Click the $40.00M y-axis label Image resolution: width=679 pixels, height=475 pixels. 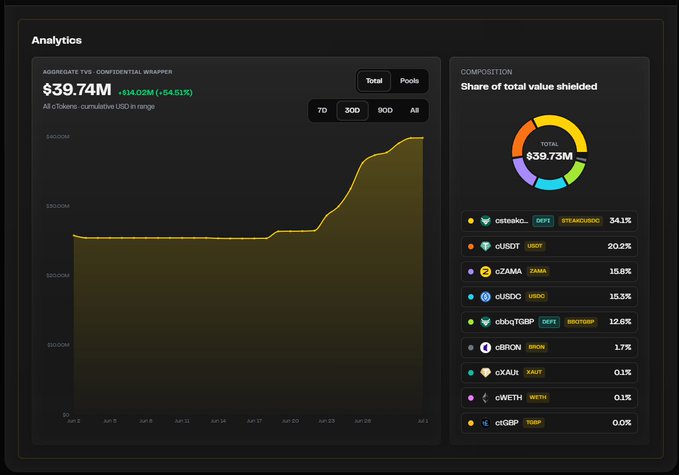(x=58, y=136)
